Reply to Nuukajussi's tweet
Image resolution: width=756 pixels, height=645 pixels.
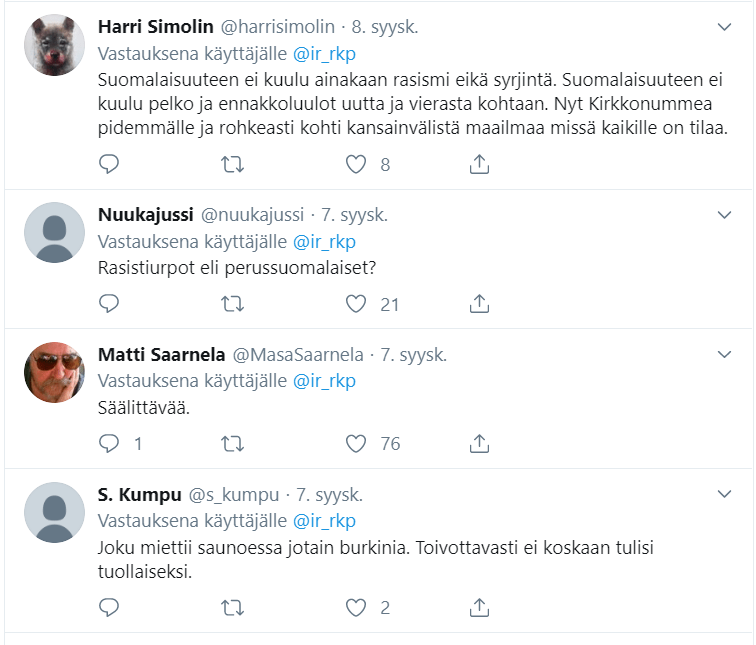110,303
